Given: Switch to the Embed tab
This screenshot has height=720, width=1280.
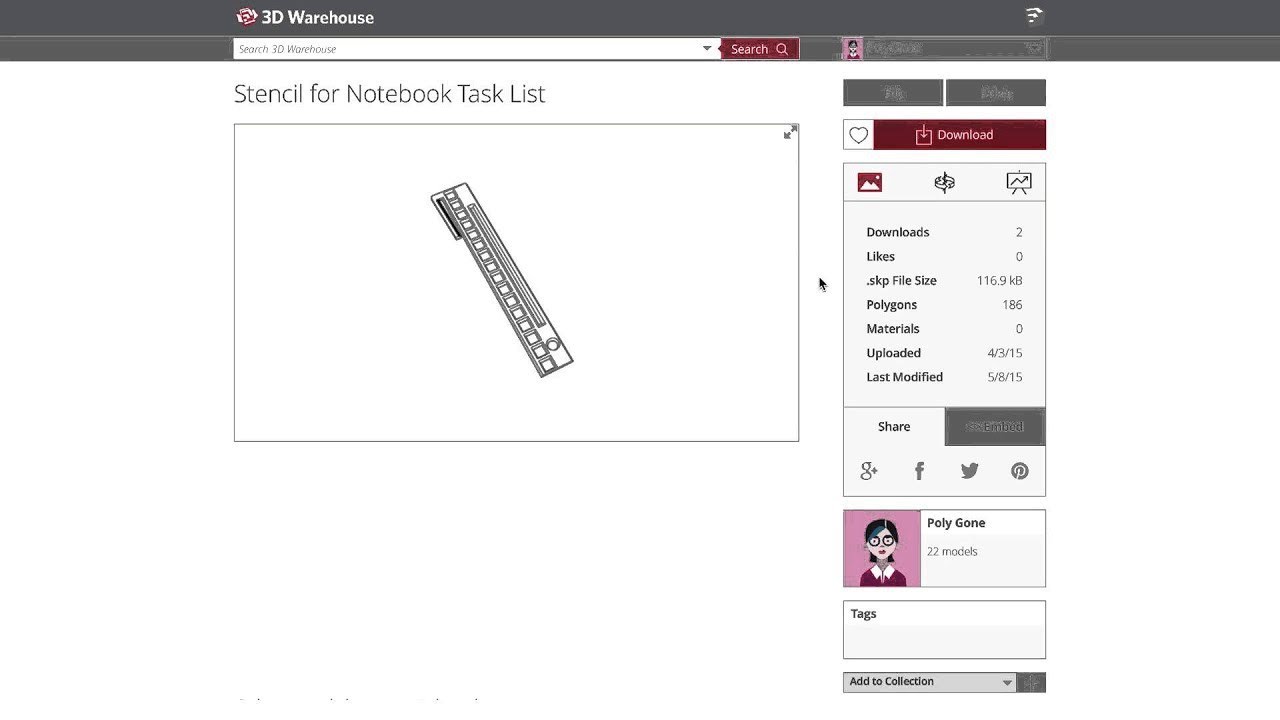Looking at the screenshot, I should (x=995, y=426).
